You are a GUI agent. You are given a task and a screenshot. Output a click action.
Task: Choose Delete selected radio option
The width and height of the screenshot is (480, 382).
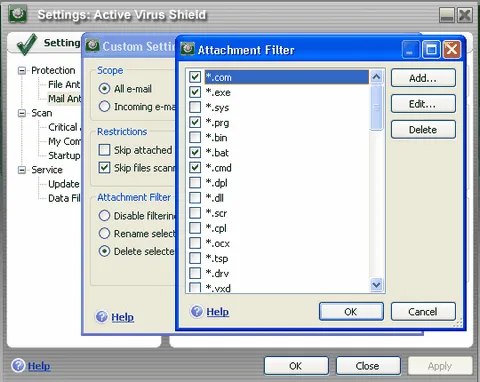pyautogui.click(x=104, y=251)
